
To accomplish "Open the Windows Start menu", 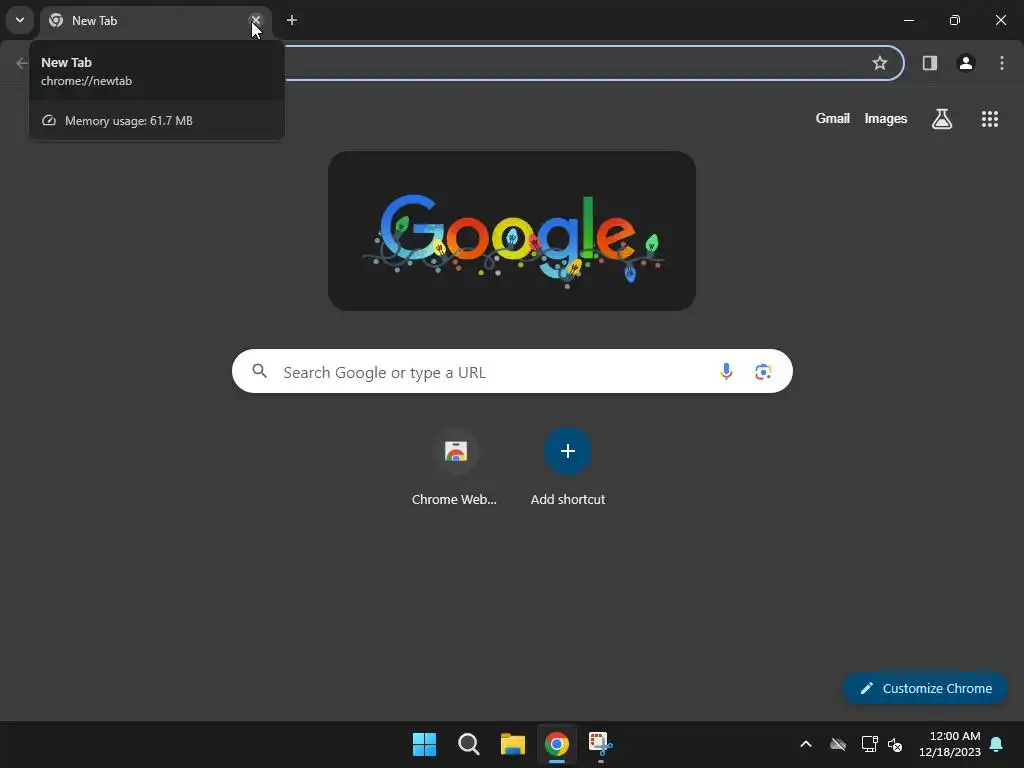I will [424, 744].
